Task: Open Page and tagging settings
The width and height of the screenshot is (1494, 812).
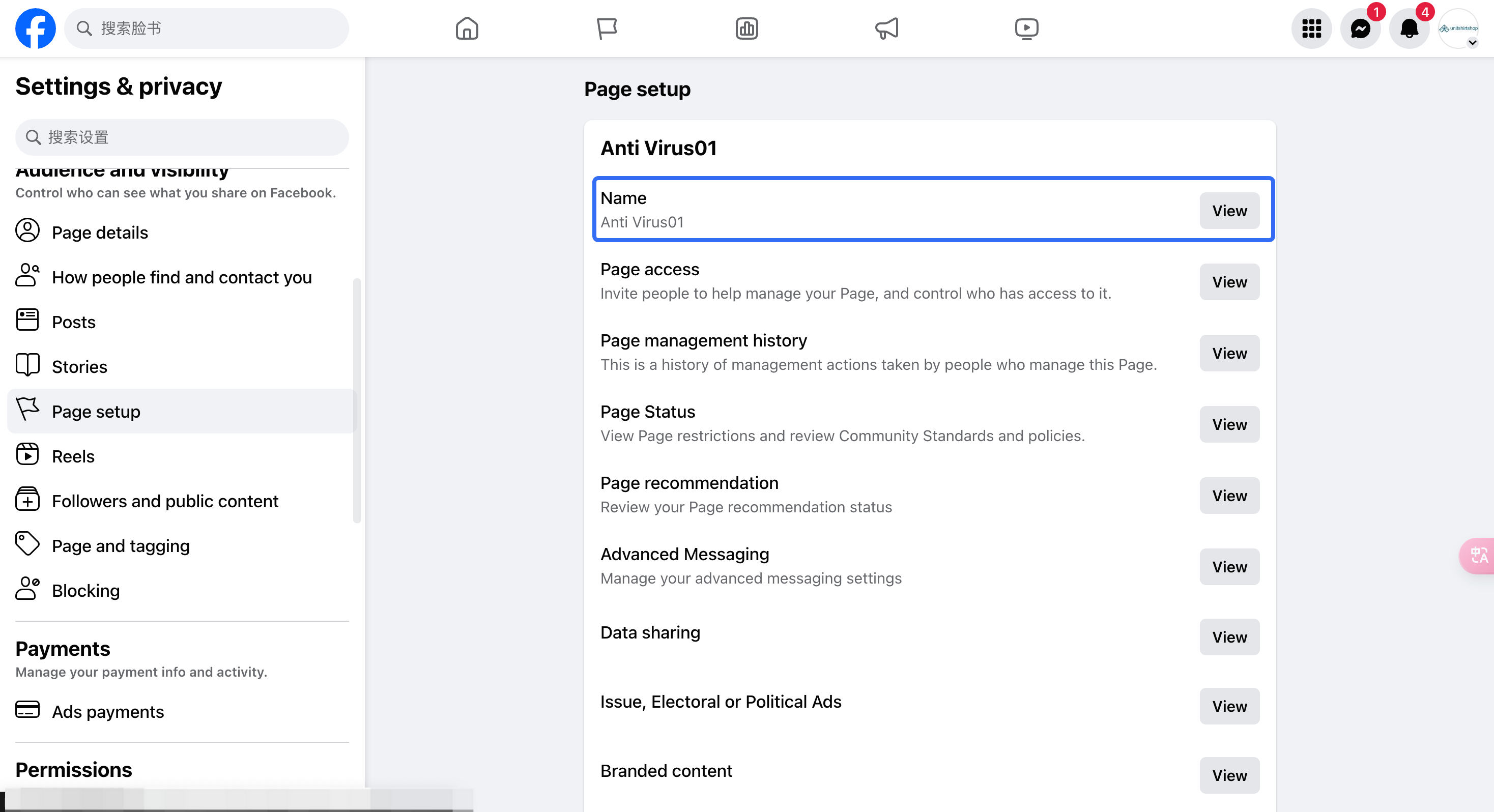Action: 182,546
